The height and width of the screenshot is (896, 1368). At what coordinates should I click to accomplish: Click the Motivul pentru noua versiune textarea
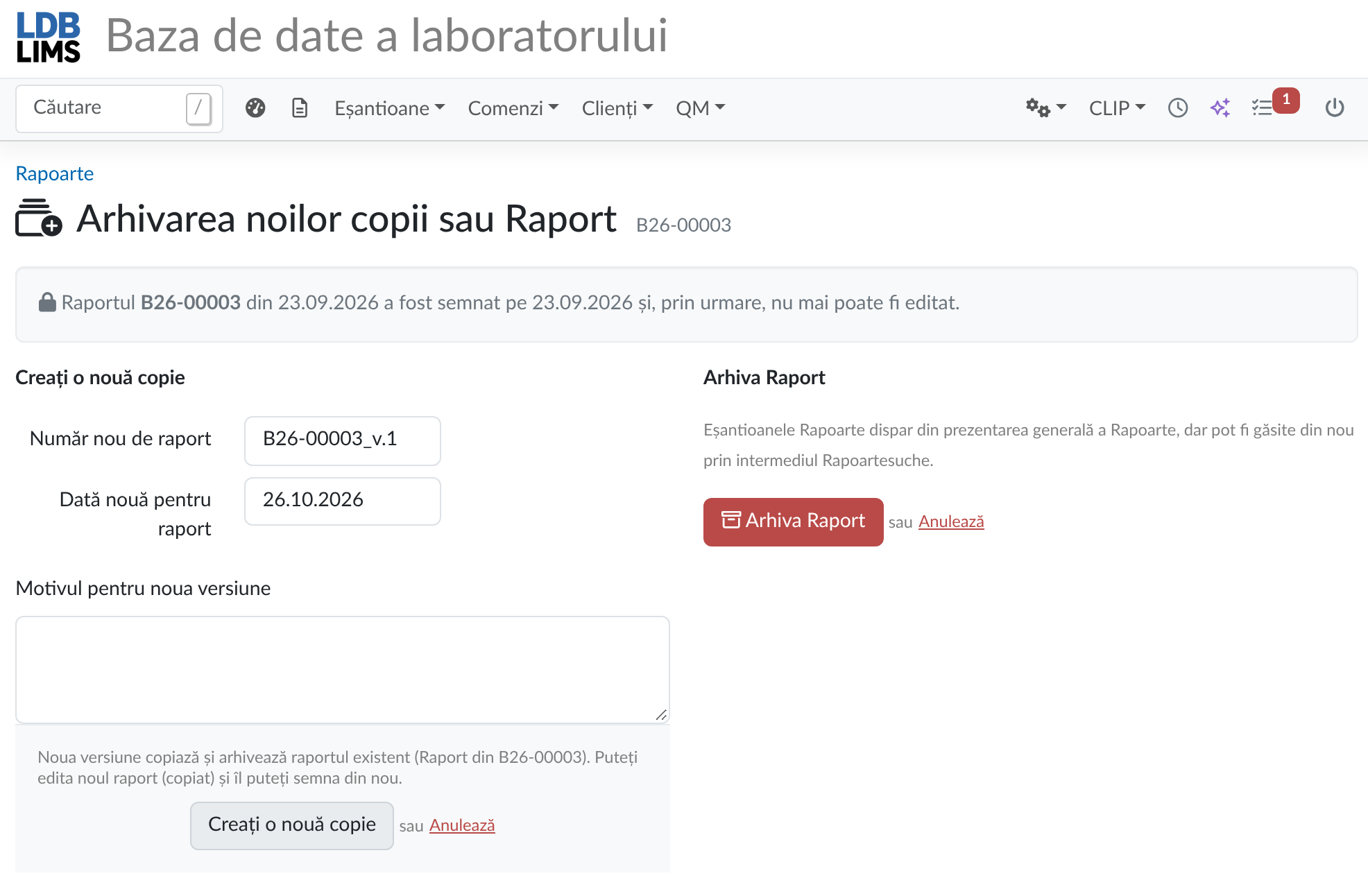(343, 670)
